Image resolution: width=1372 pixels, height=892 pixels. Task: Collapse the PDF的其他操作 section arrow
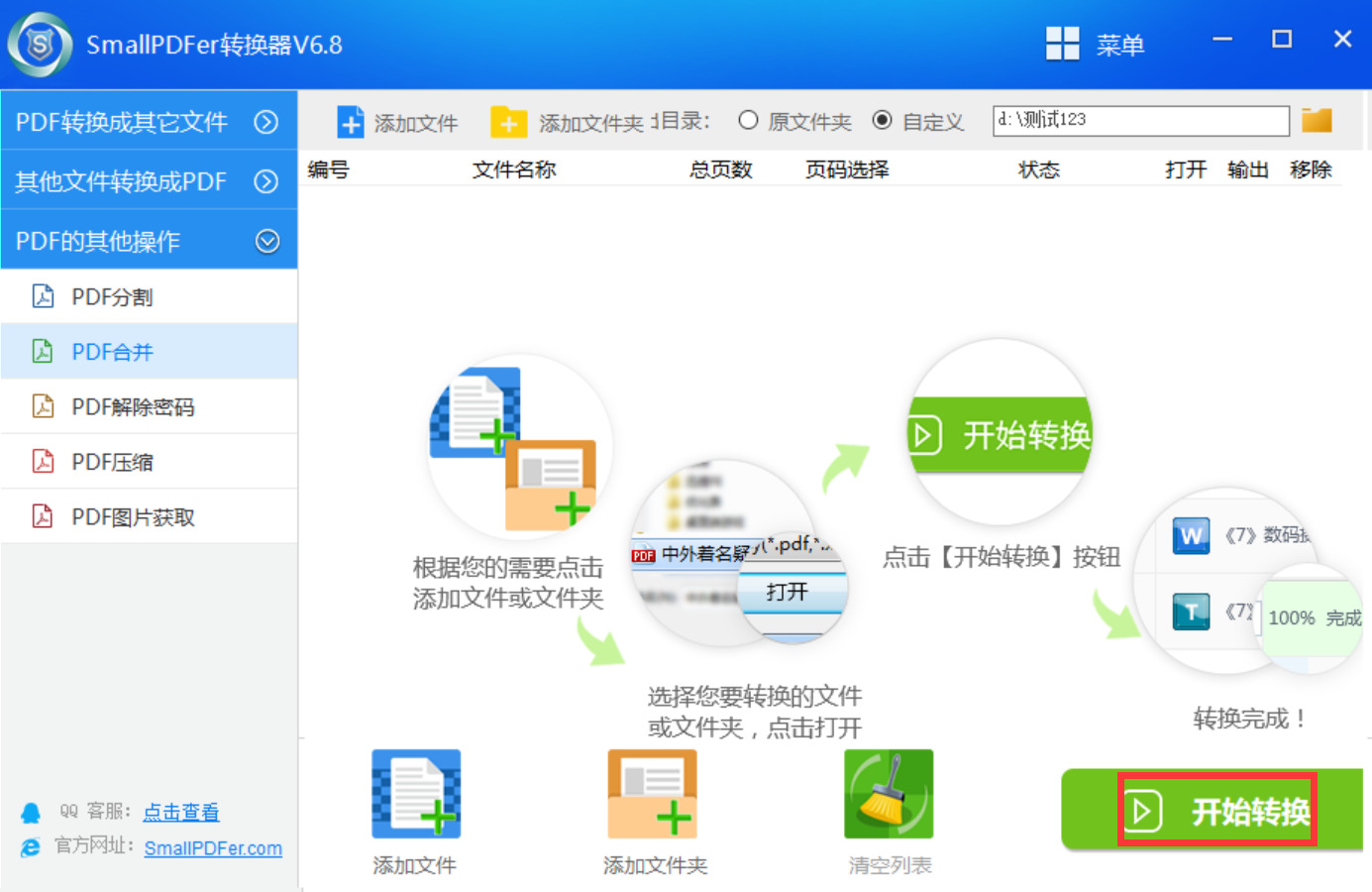click(x=266, y=241)
